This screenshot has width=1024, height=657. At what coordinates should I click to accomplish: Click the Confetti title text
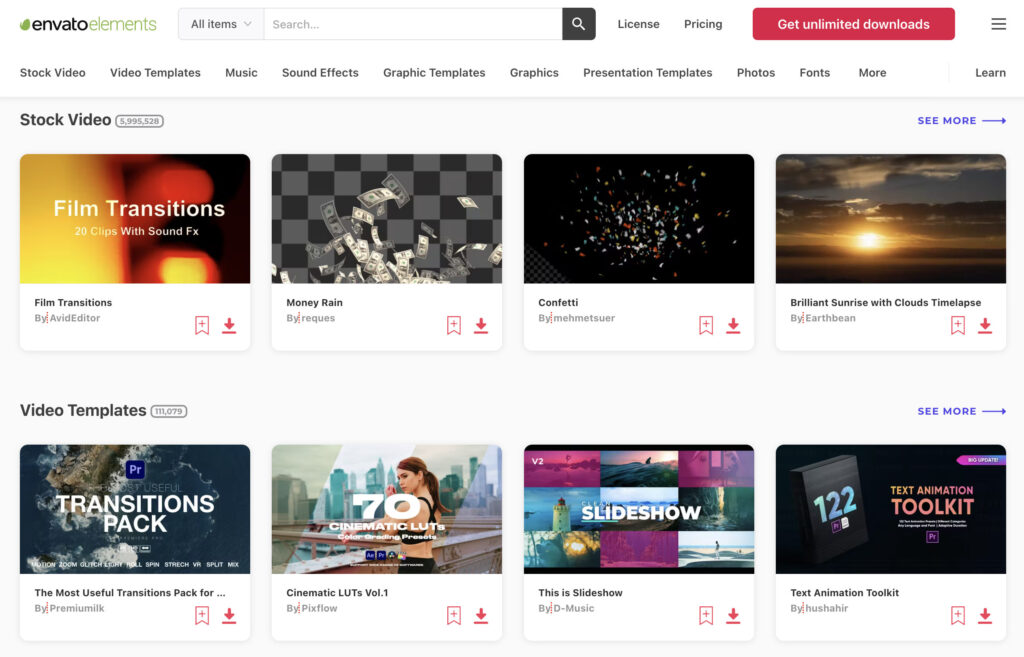(x=558, y=302)
